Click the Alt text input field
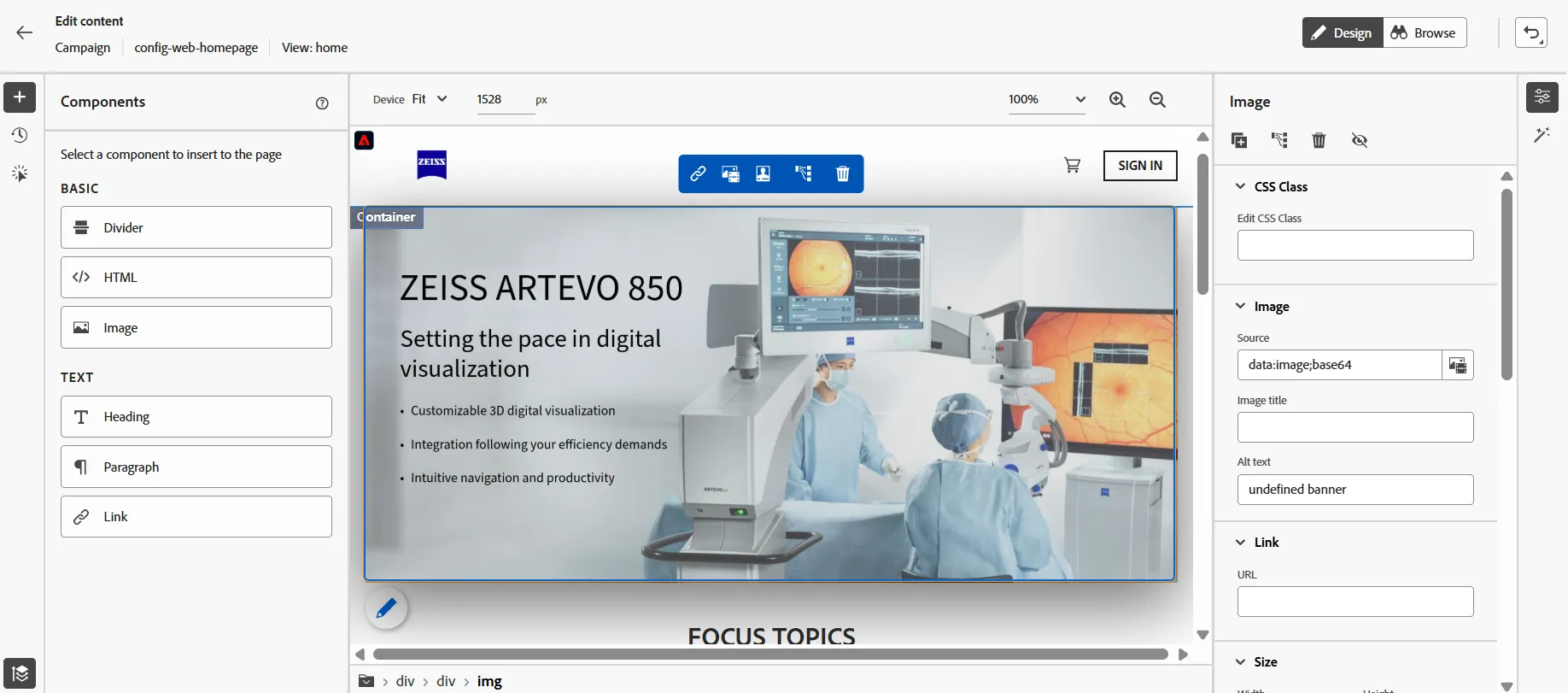Viewport: 1568px width, 693px height. point(1355,490)
